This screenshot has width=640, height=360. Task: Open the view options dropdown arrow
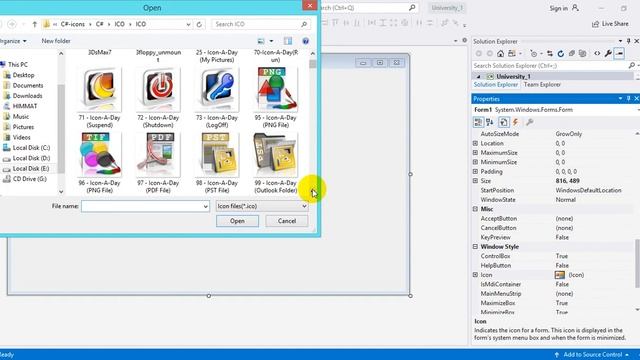271,41
